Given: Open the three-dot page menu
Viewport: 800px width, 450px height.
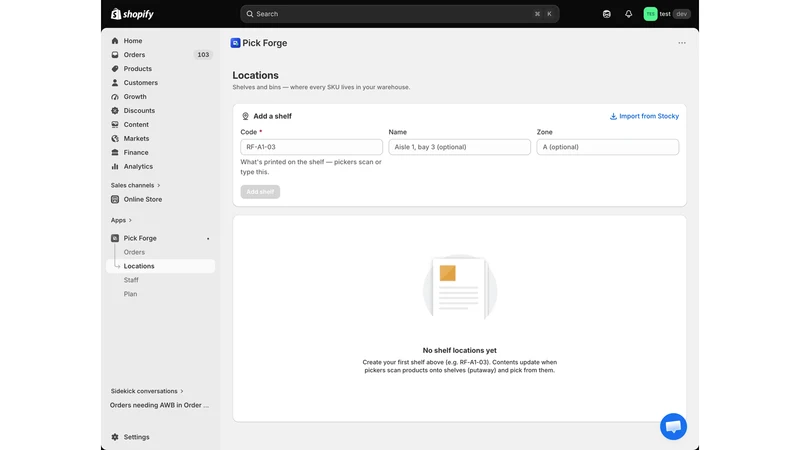Looking at the screenshot, I should click(682, 43).
